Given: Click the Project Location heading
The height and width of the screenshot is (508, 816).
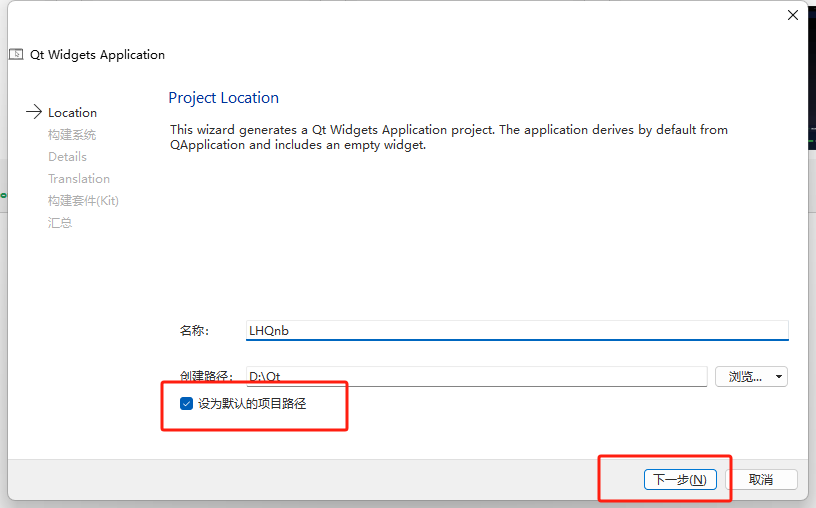Looking at the screenshot, I should 223,98.
